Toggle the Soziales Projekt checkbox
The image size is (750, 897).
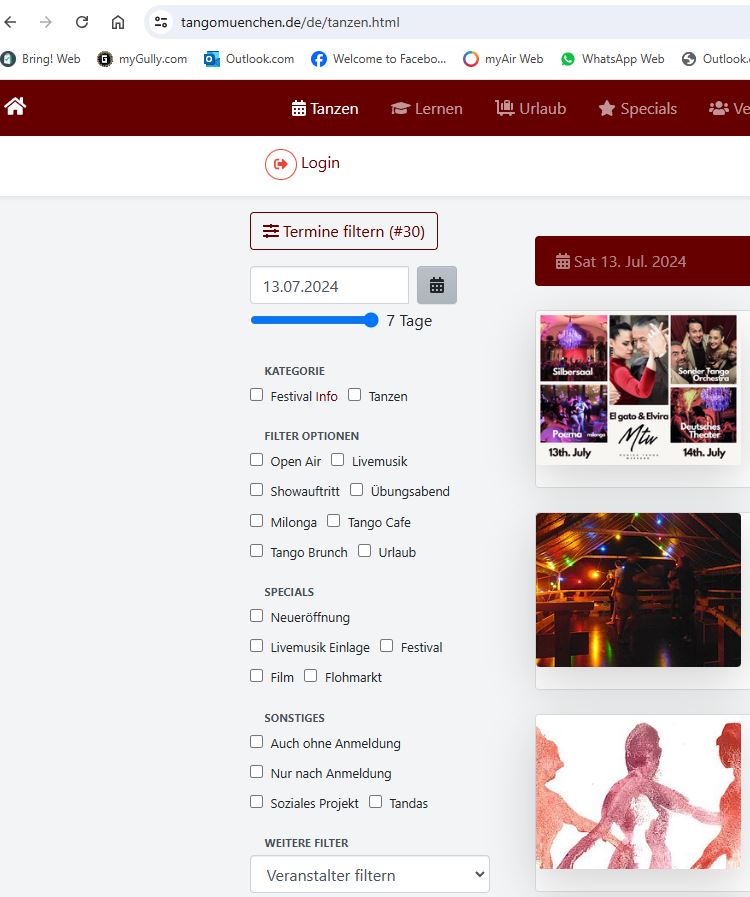click(257, 802)
